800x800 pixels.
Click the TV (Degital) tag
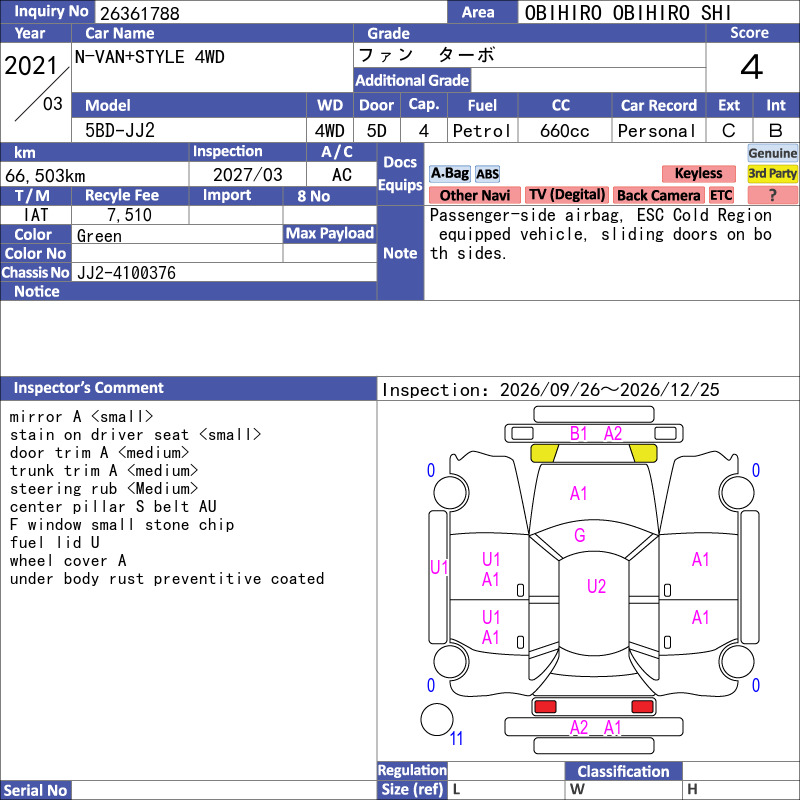pyautogui.click(x=567, y=195)
